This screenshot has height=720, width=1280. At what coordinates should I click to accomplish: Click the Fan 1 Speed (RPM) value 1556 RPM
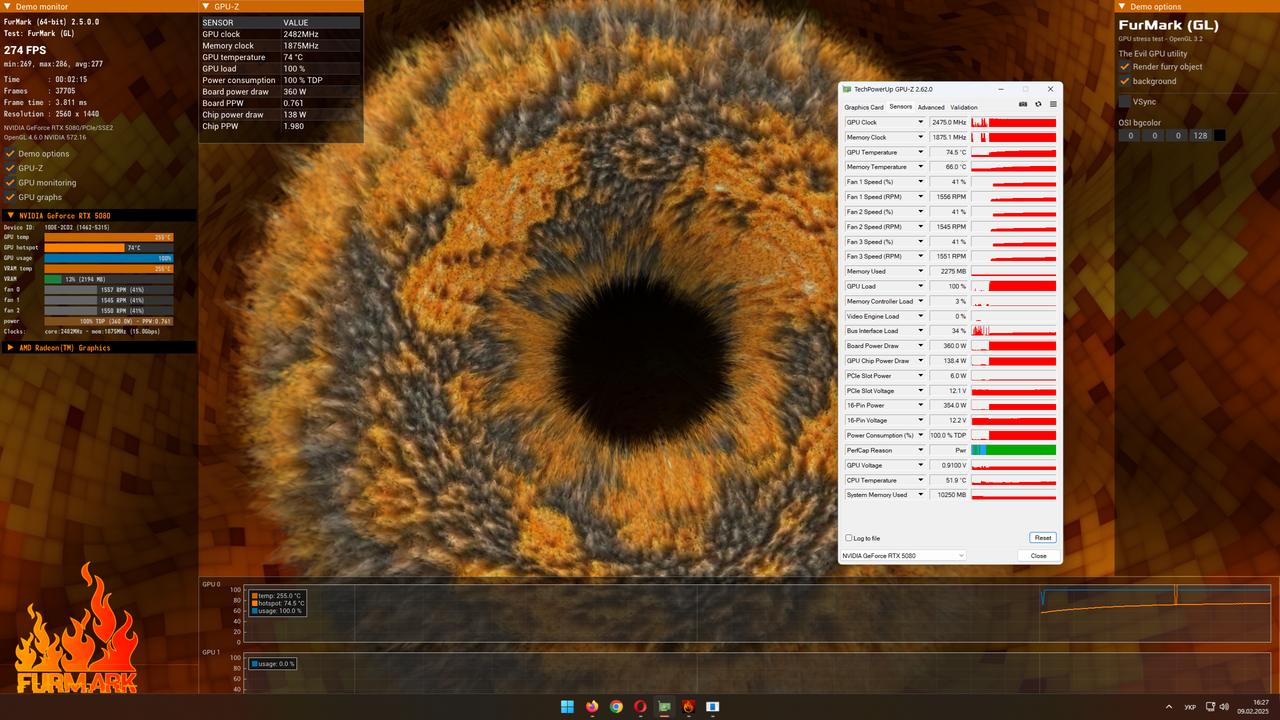pyautogui.click(x=949, y=197)
